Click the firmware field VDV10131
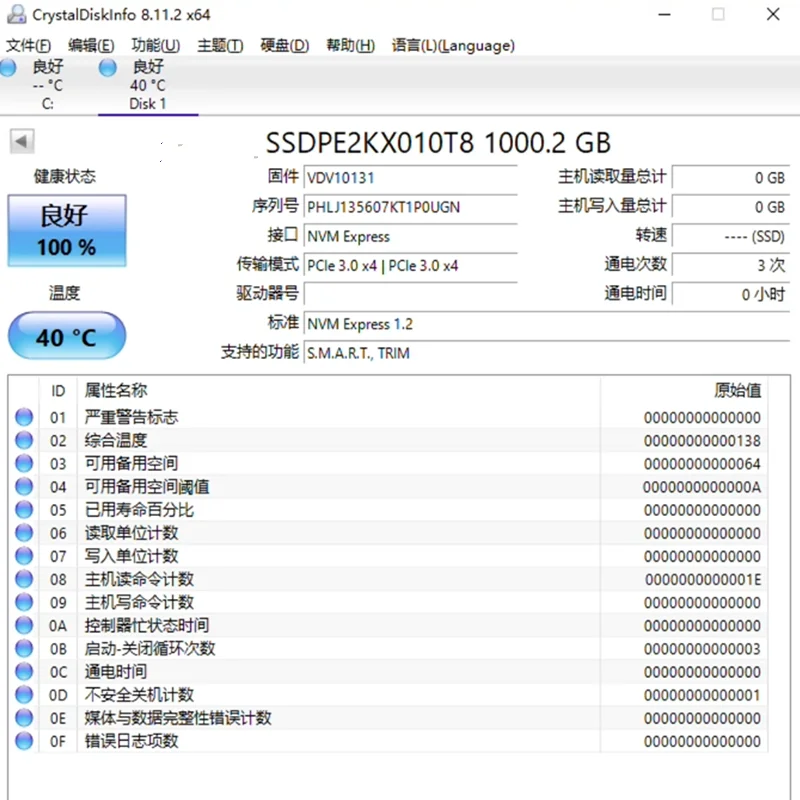The width and height of the screenshot is (800, 800). pyautogui.click(x=410, y=178)
